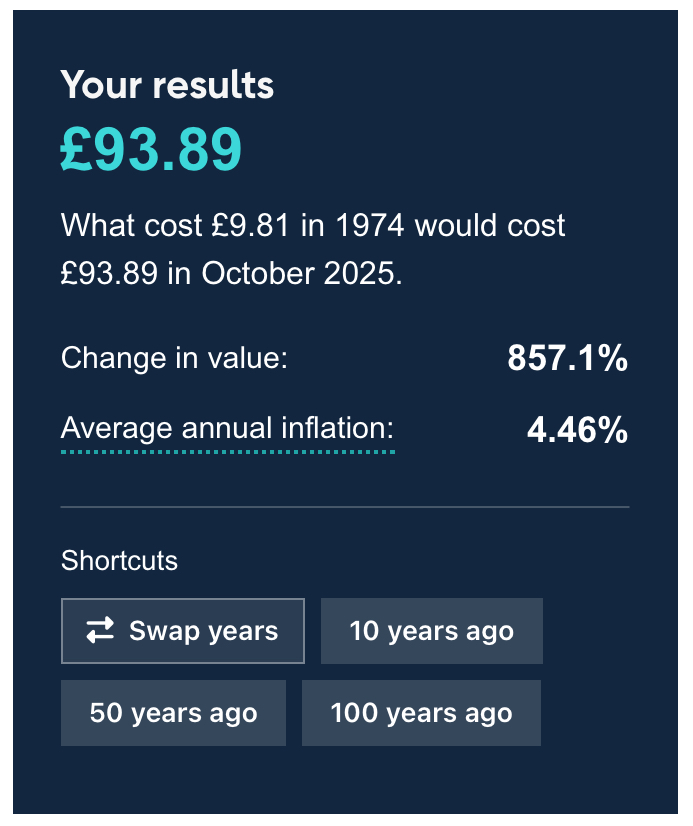Click the "Your results" heading
Viewport: 693px width, 826px height.
(167, 85)
